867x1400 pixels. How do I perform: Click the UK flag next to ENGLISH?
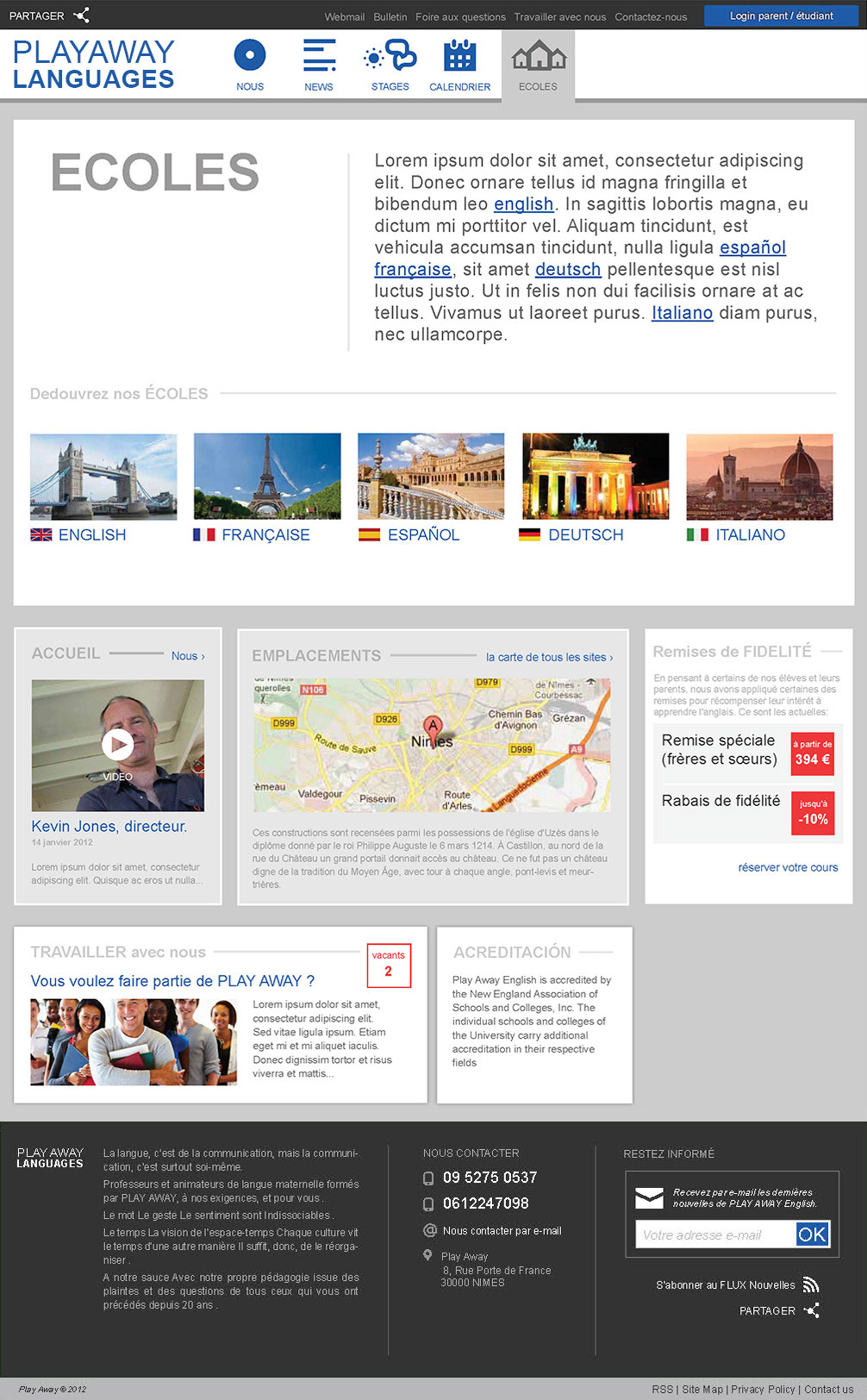click(41, 534)
